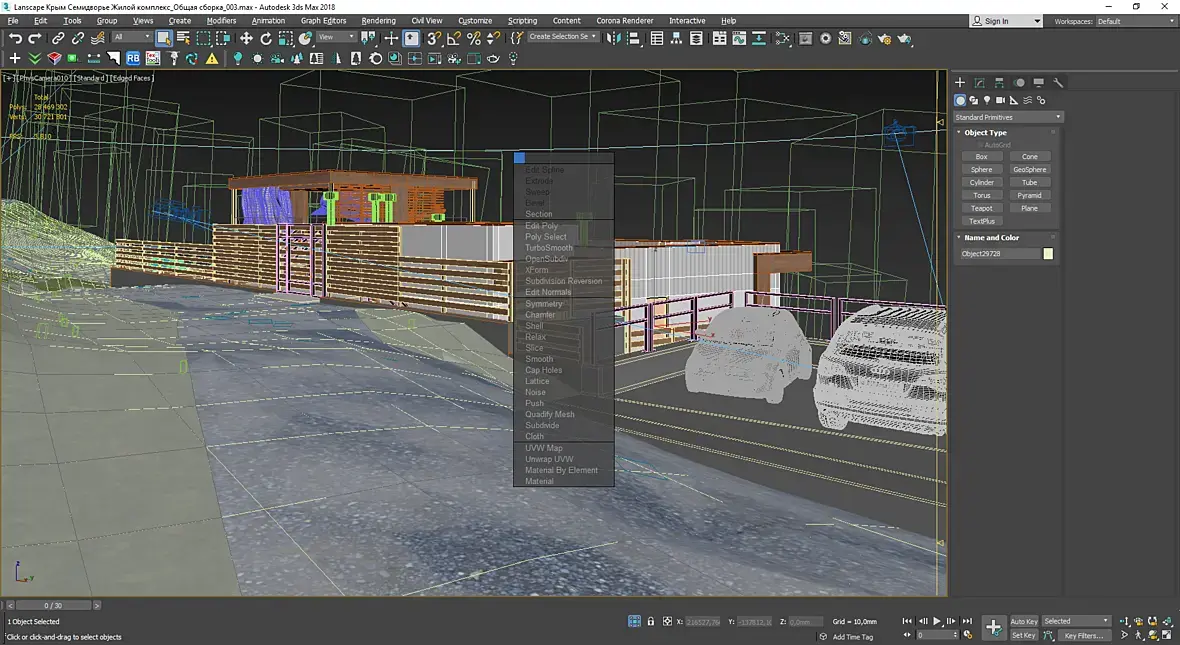Choose TurboSmooth from the modifier list
Image resolution: width=1180 pixels, height=645 pixels.
[549, 248]
